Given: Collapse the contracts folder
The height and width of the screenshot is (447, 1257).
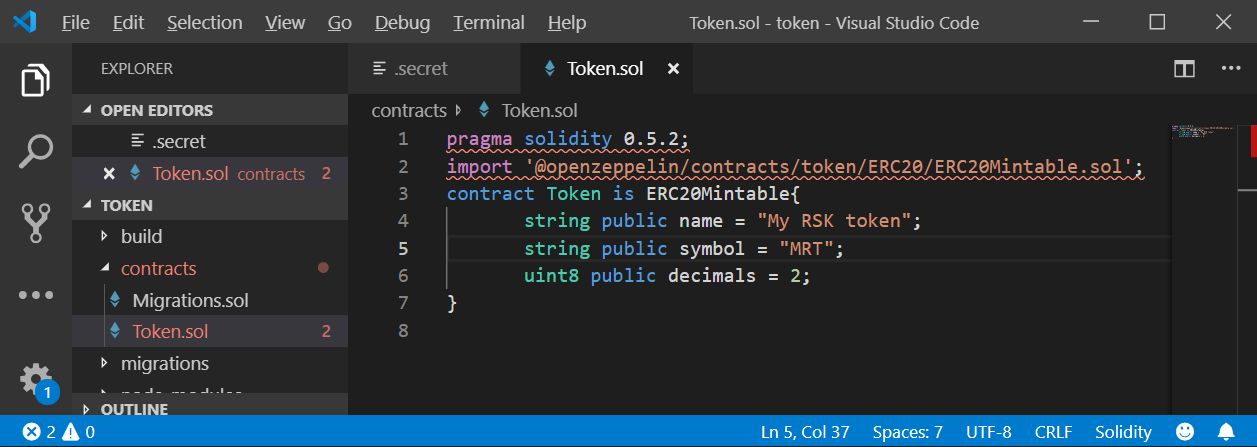Looking at the screenshot, I should click(210, 268).
